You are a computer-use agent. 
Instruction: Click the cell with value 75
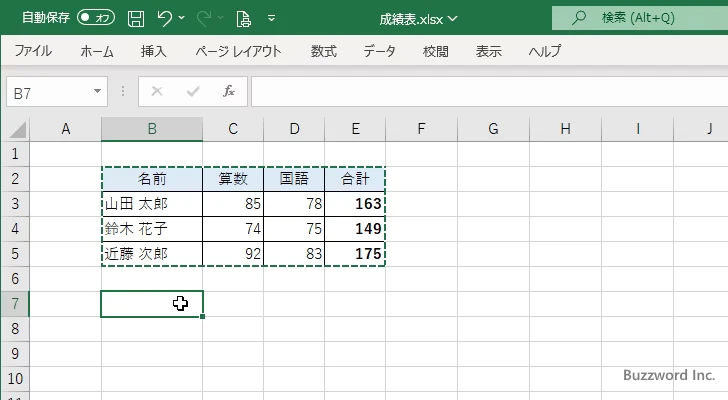pyautogui.click(x=294, y=229)
